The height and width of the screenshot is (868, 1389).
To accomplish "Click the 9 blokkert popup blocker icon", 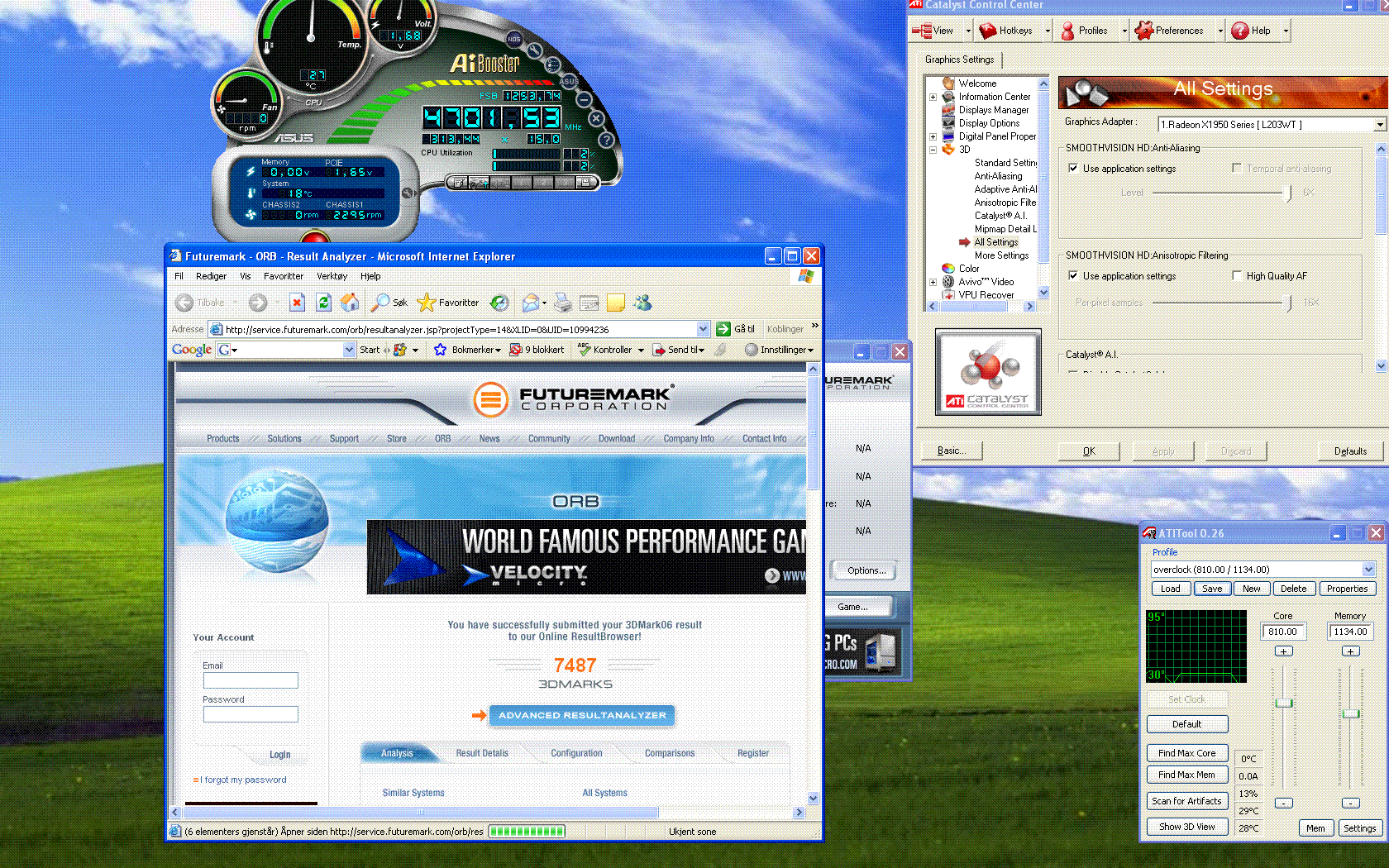I will click(516, 350).
